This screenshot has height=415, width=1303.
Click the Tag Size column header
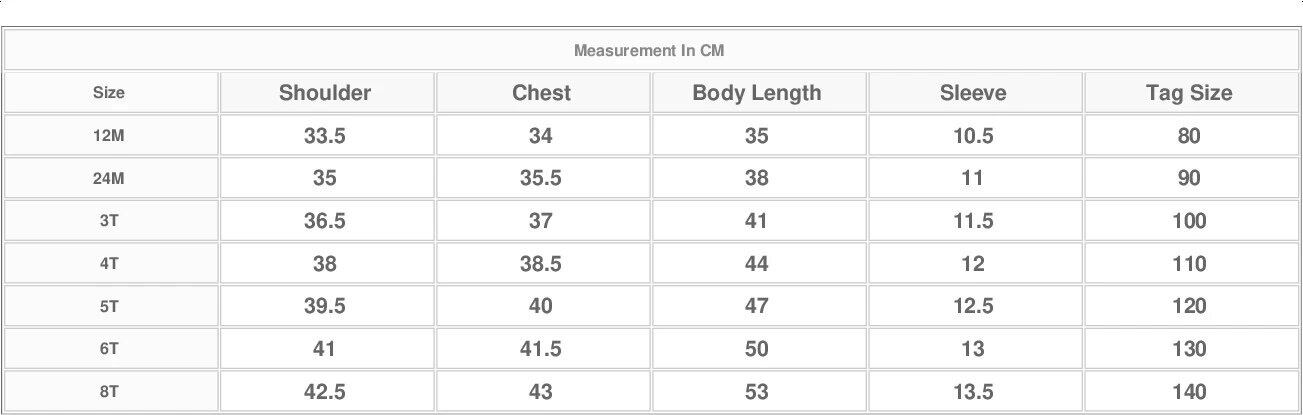click(x=1189, y=93)
